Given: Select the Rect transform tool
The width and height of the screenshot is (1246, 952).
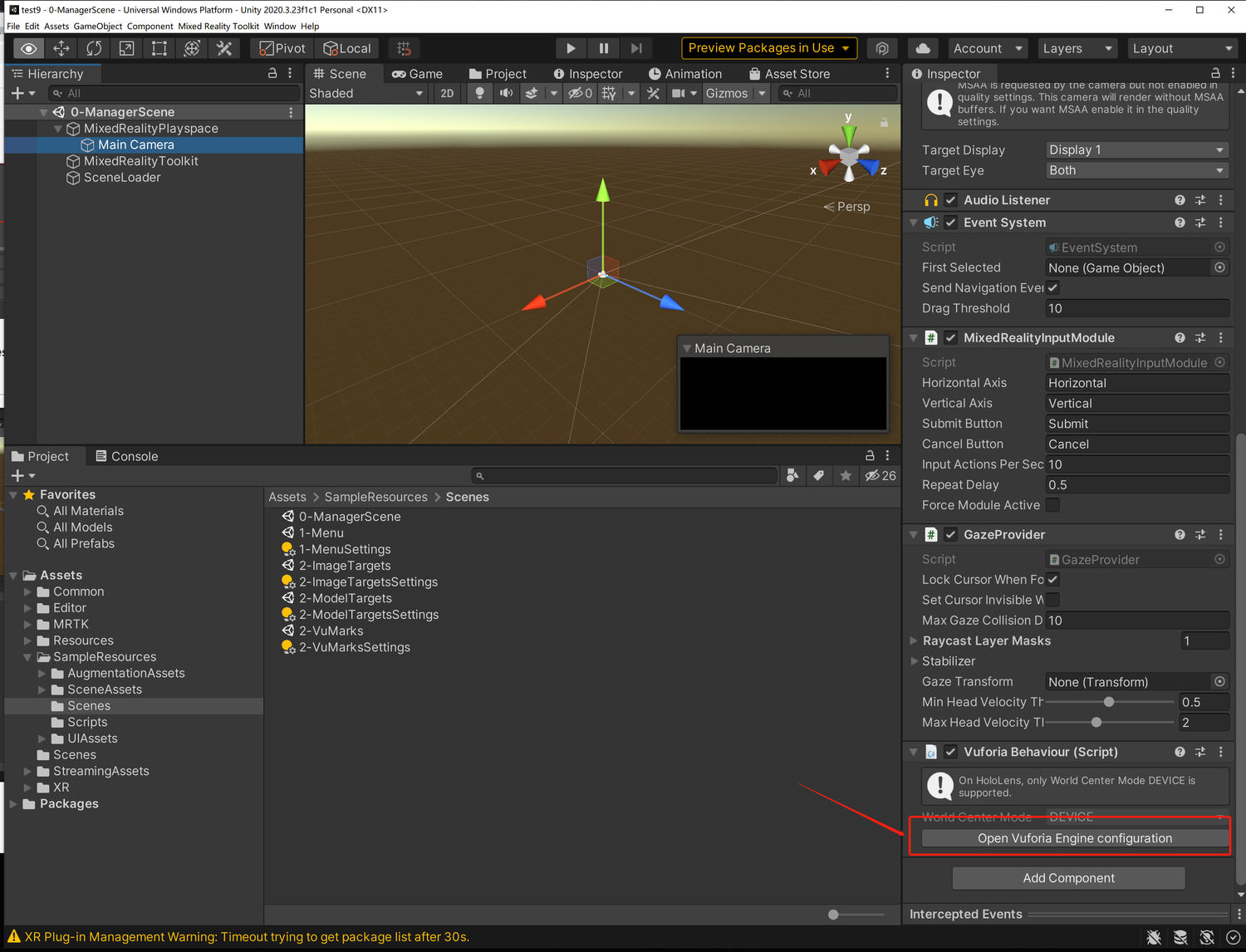Looking at the screenshot, I should tap(159, 48).
